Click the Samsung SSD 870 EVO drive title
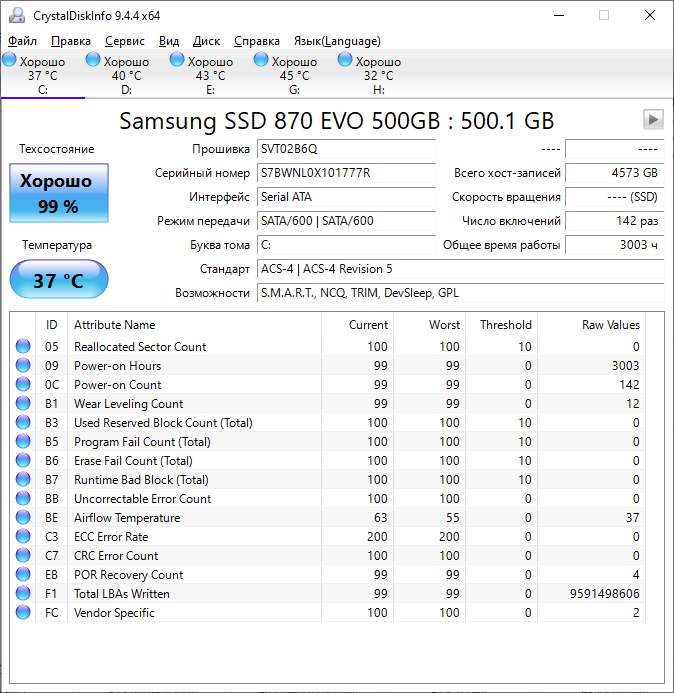 [336, 121]
